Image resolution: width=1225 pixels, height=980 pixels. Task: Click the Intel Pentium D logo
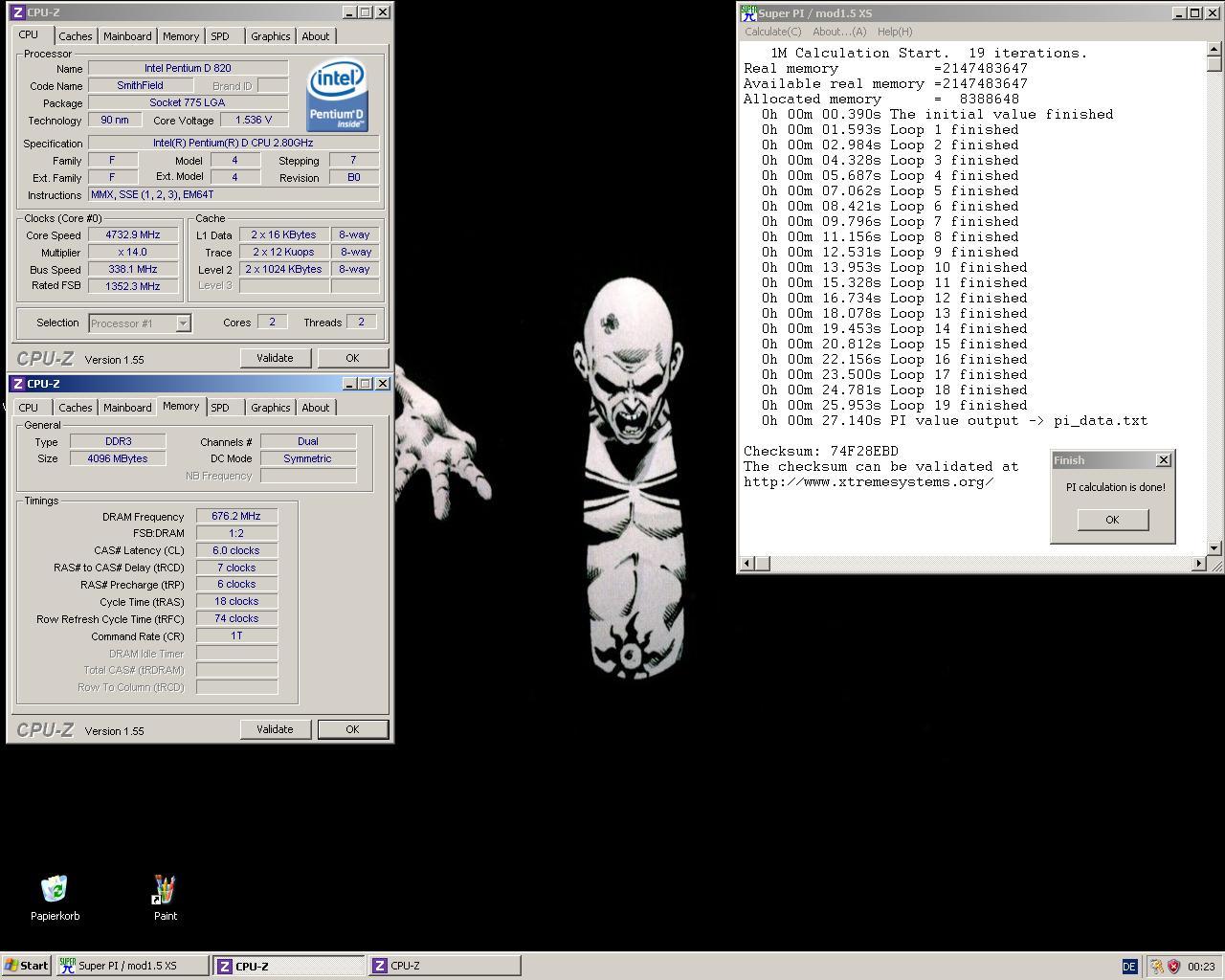click(337, 96)
